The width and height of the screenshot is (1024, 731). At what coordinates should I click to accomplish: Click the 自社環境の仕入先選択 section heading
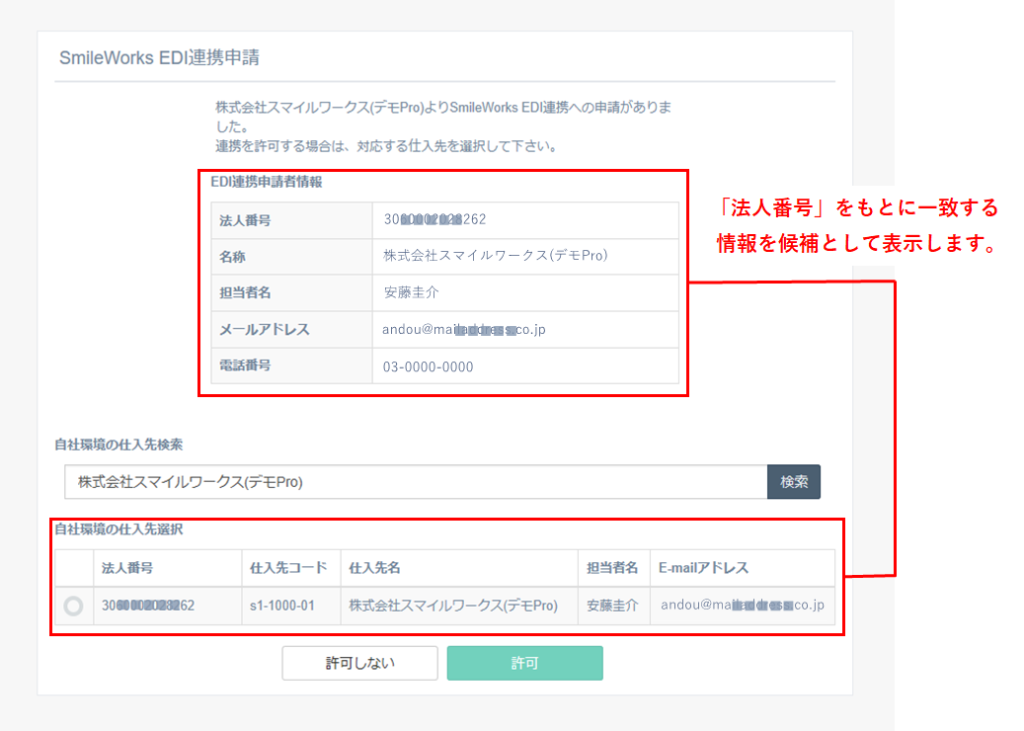(x=119, y=529)
